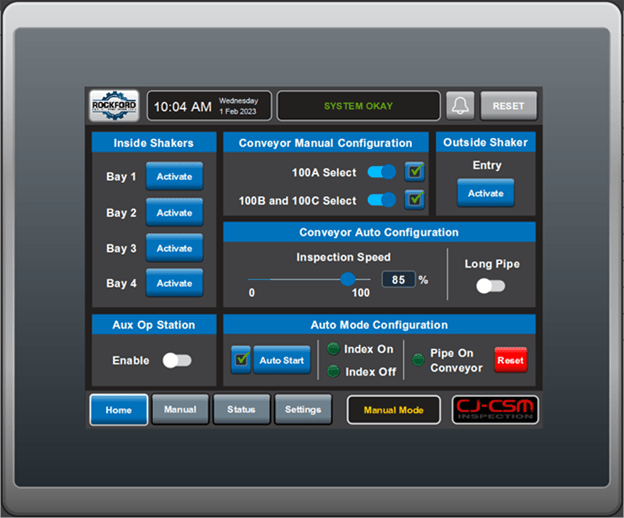Click the Auto Mode Configuration header

(x=379, y=325)
